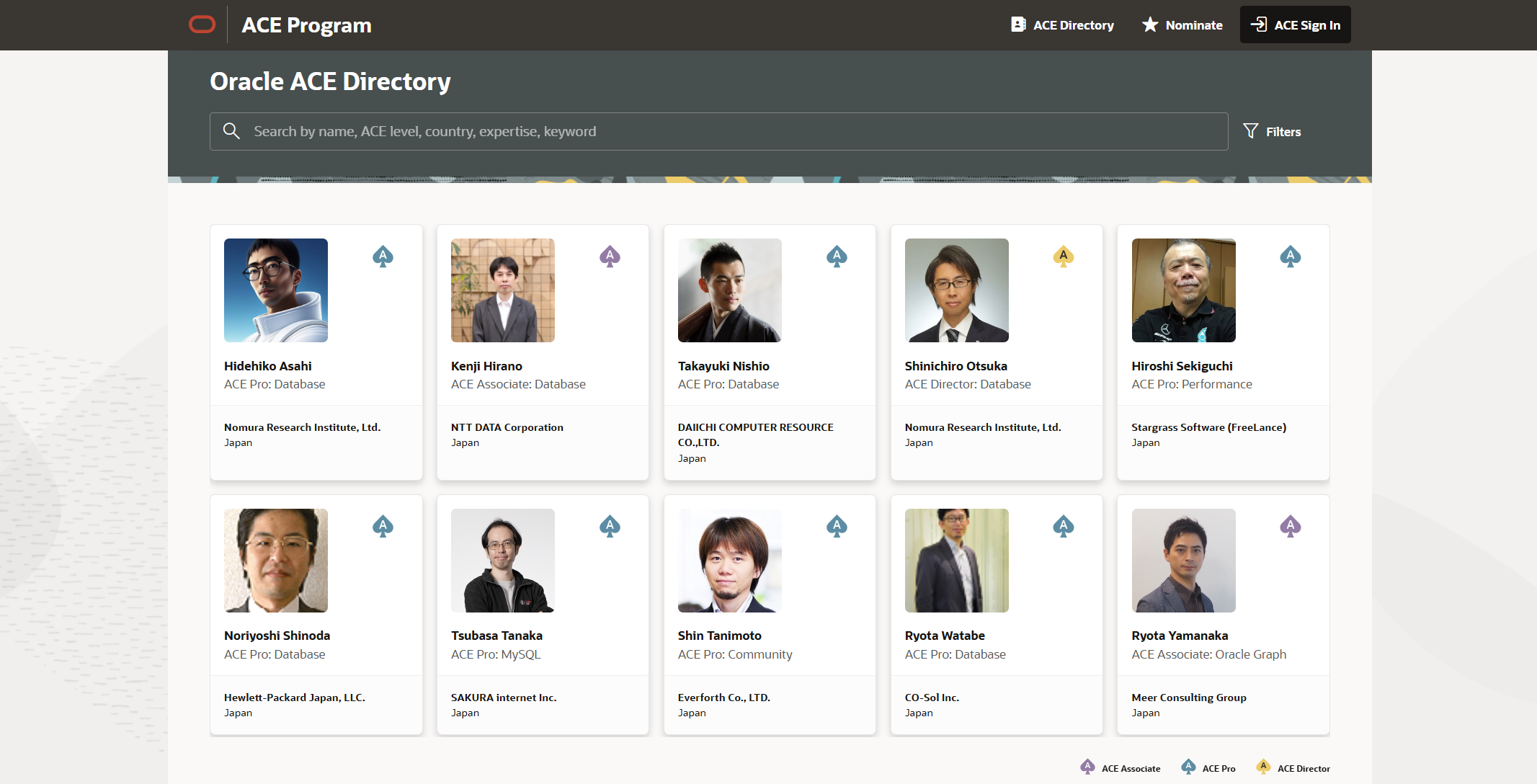The width and height of the screenshot is (1537, 784).
Task: Open the Nominate menu item
Action: click(x=1182, y=25)
